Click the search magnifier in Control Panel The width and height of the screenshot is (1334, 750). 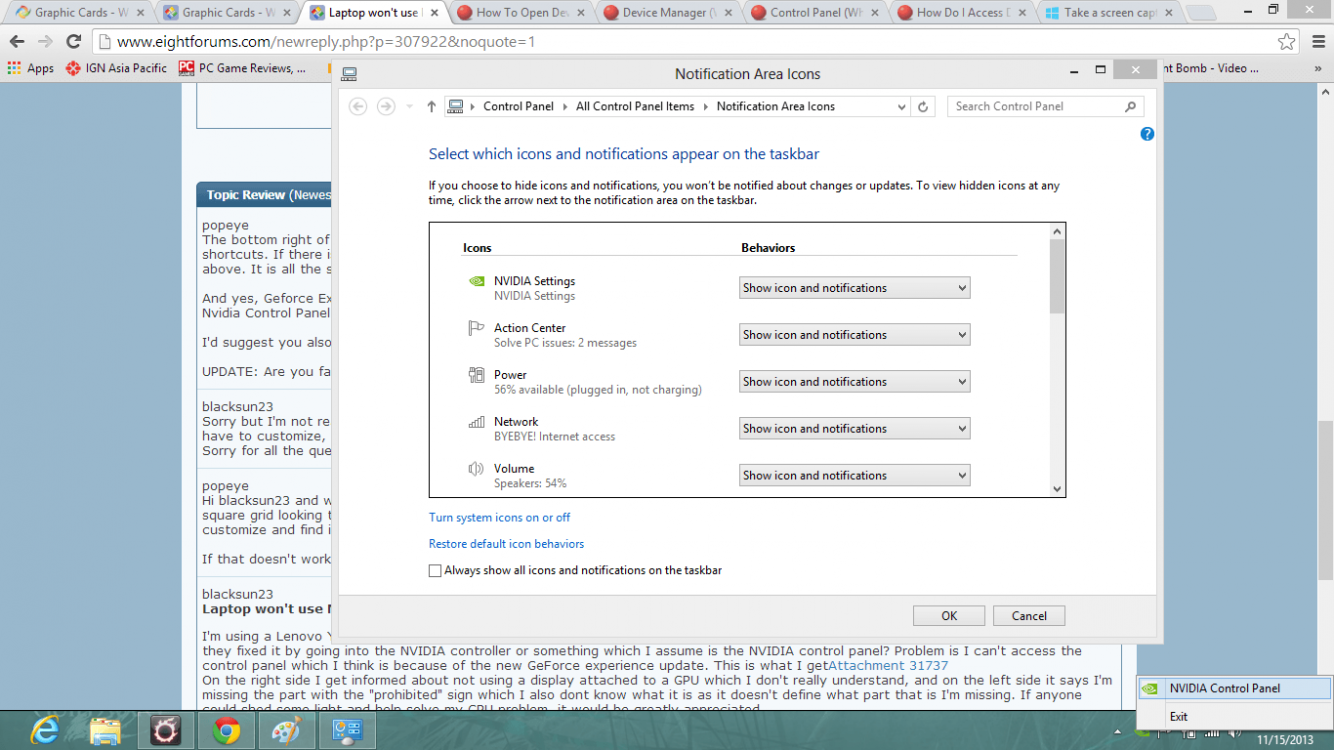[1131, 106]
